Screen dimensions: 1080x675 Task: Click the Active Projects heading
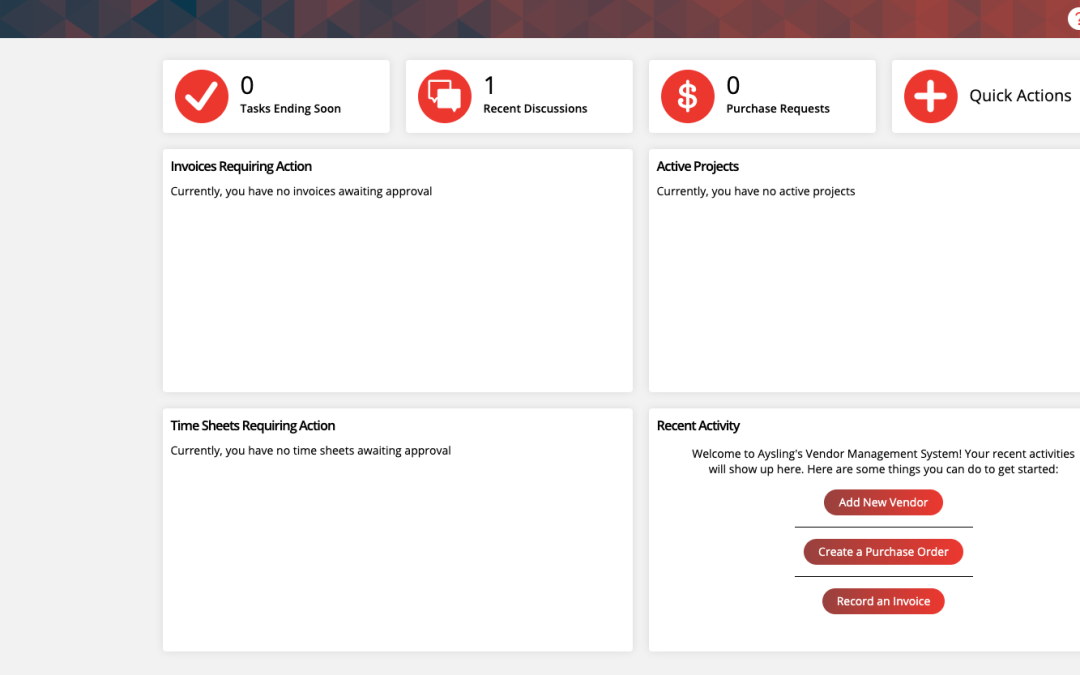[x=697, y=167]
